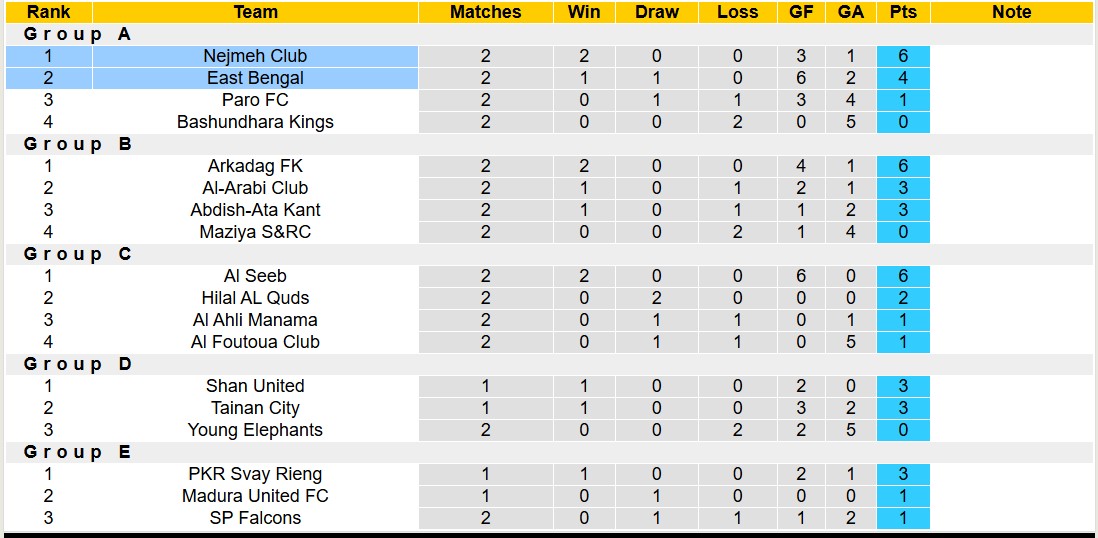
Task: Select Hilal AL Quds team
Action: [x=255, y=298]
